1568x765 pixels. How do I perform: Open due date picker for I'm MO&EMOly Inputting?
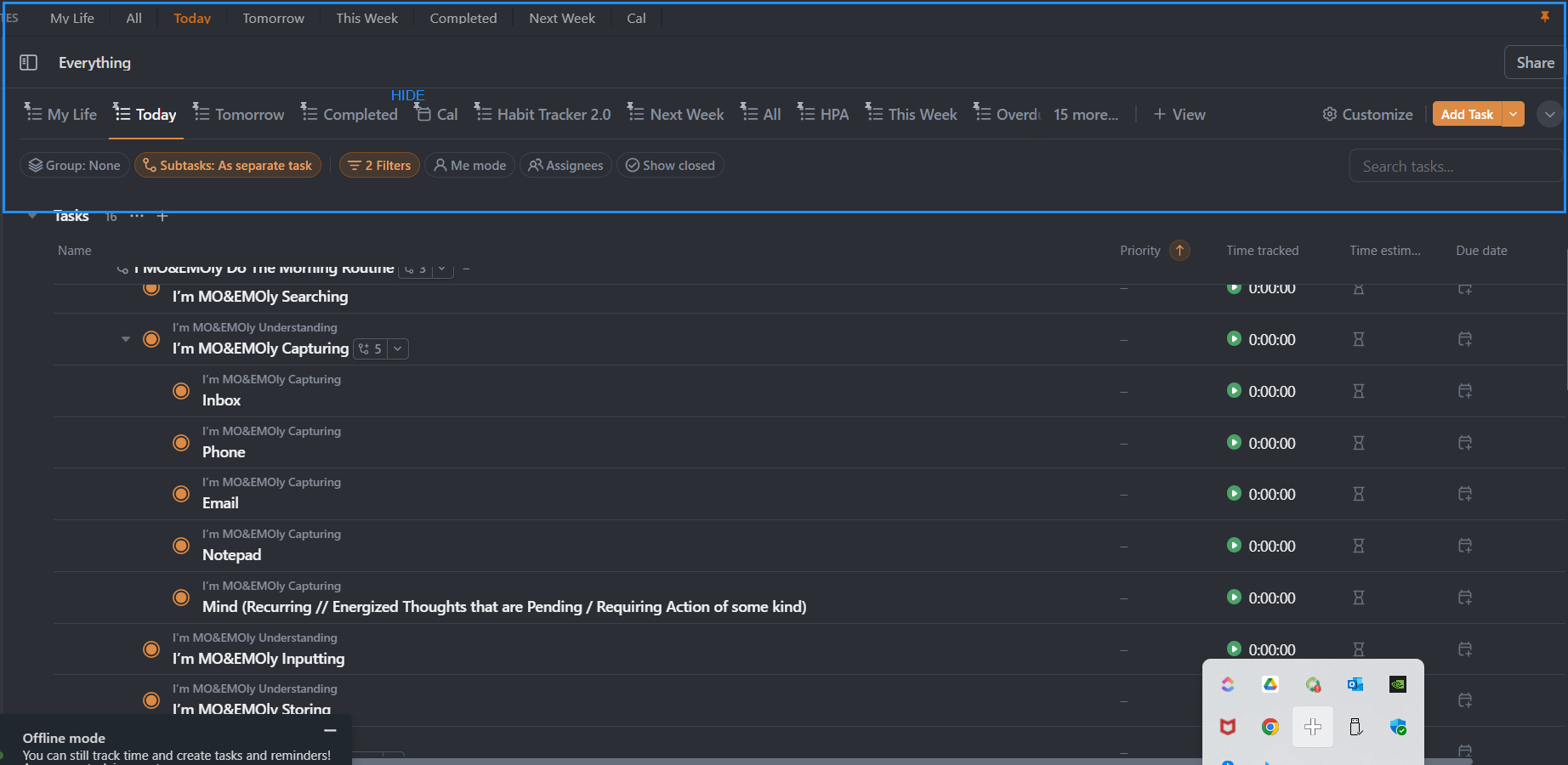coord(1465,649)
